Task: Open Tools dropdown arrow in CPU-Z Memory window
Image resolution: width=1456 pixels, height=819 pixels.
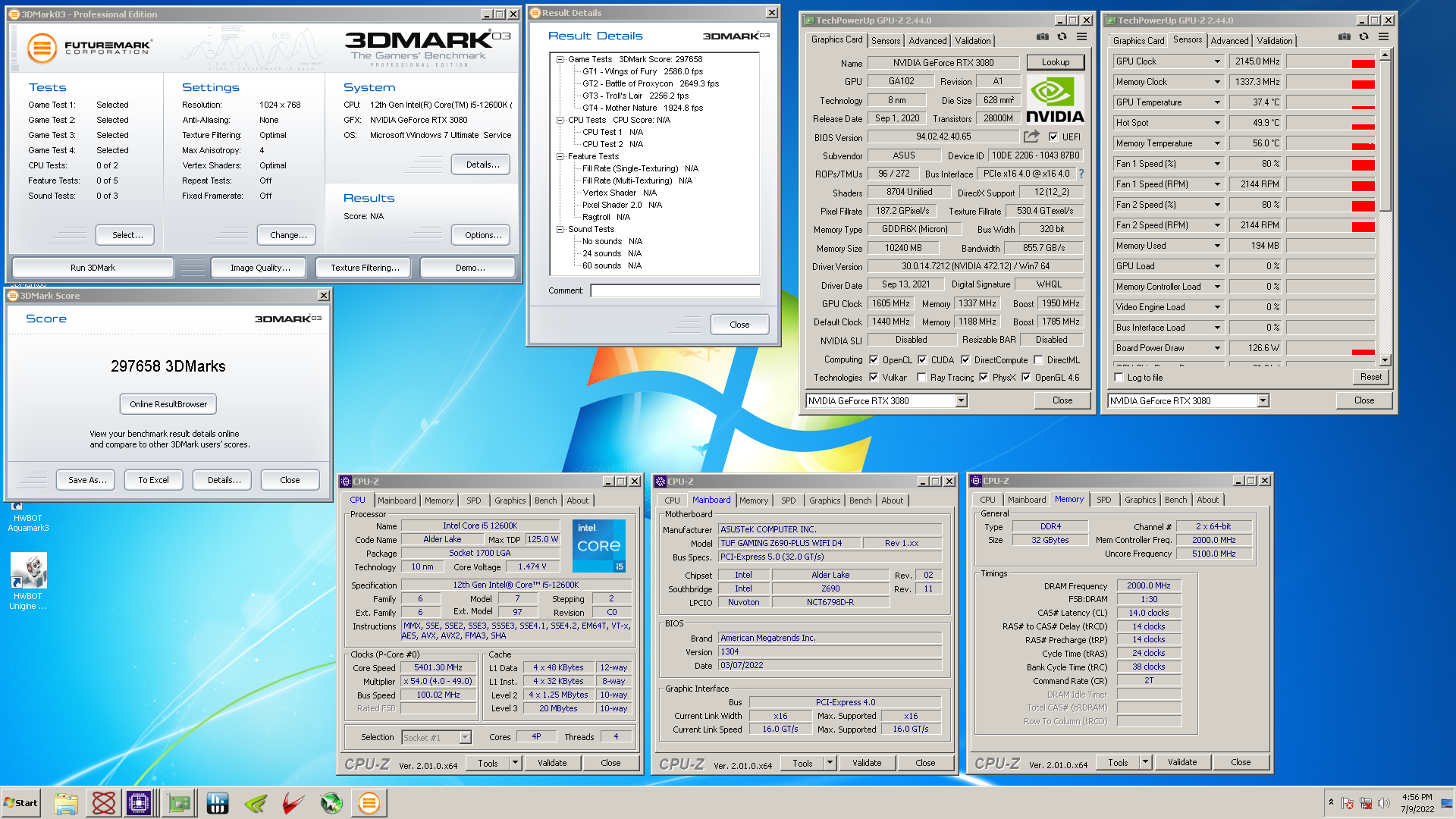Action: pyautogui.click(x=1145, y=762)
